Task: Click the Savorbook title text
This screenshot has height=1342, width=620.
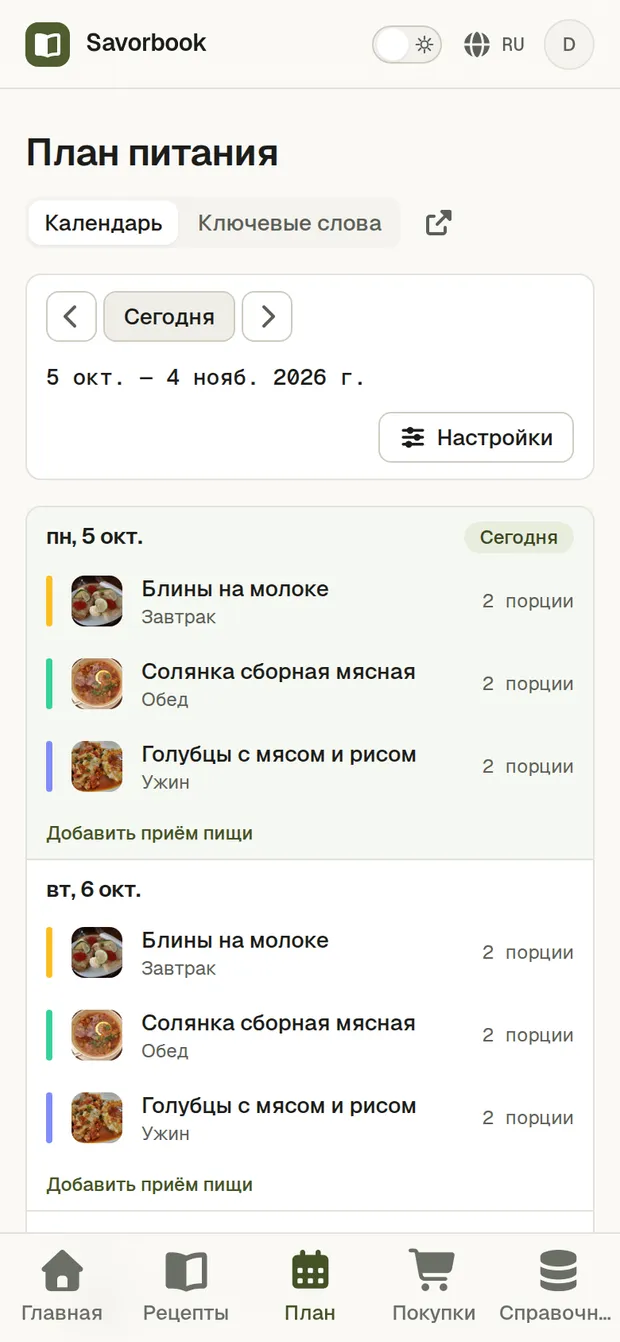Action: (x=146, y=43)
